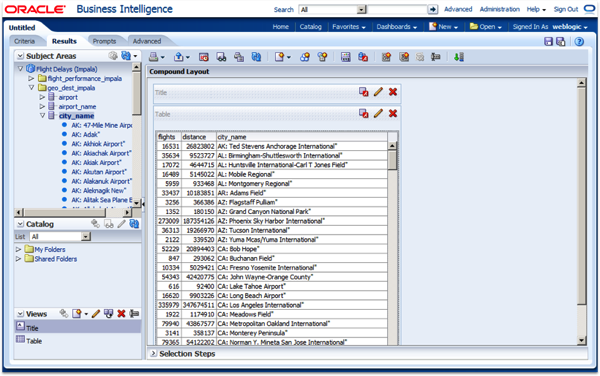Open the Favorites menu
This screenshot has height=376, width=600.
(x=349, y=27)
